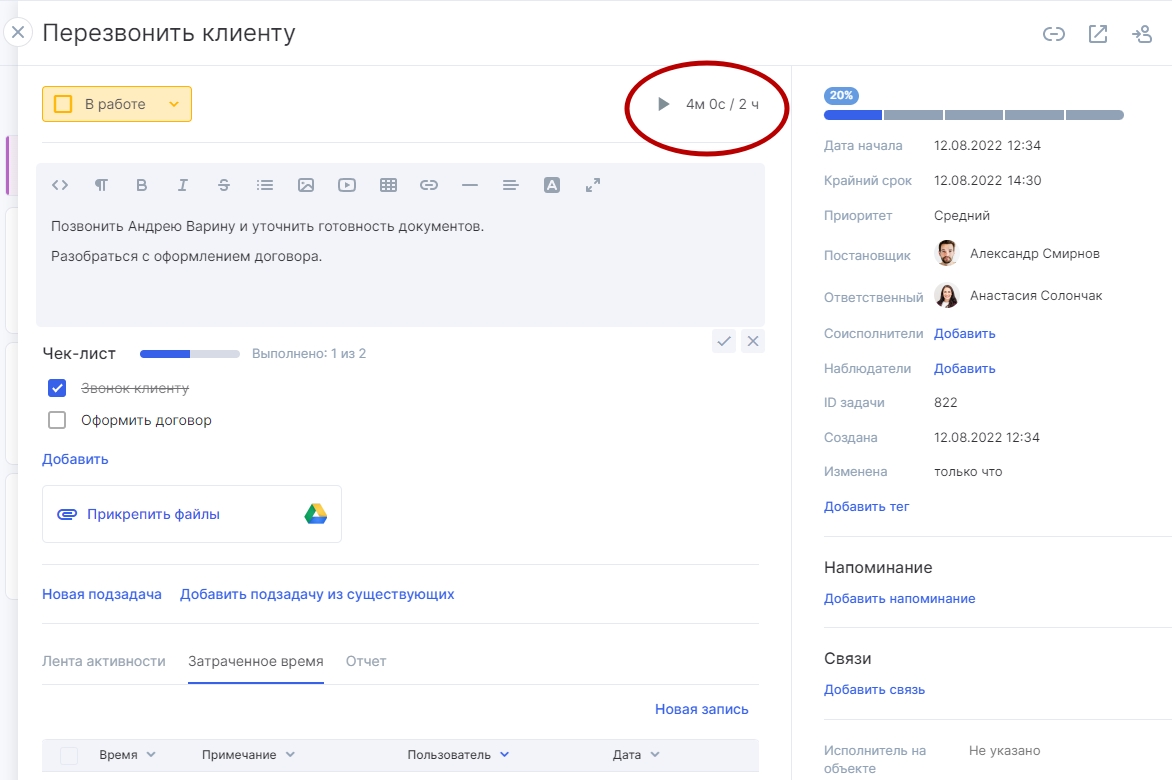This screenshot has height=780, width=1172.
Task: Click the 20% task progress bar
Action: [973, 115]
